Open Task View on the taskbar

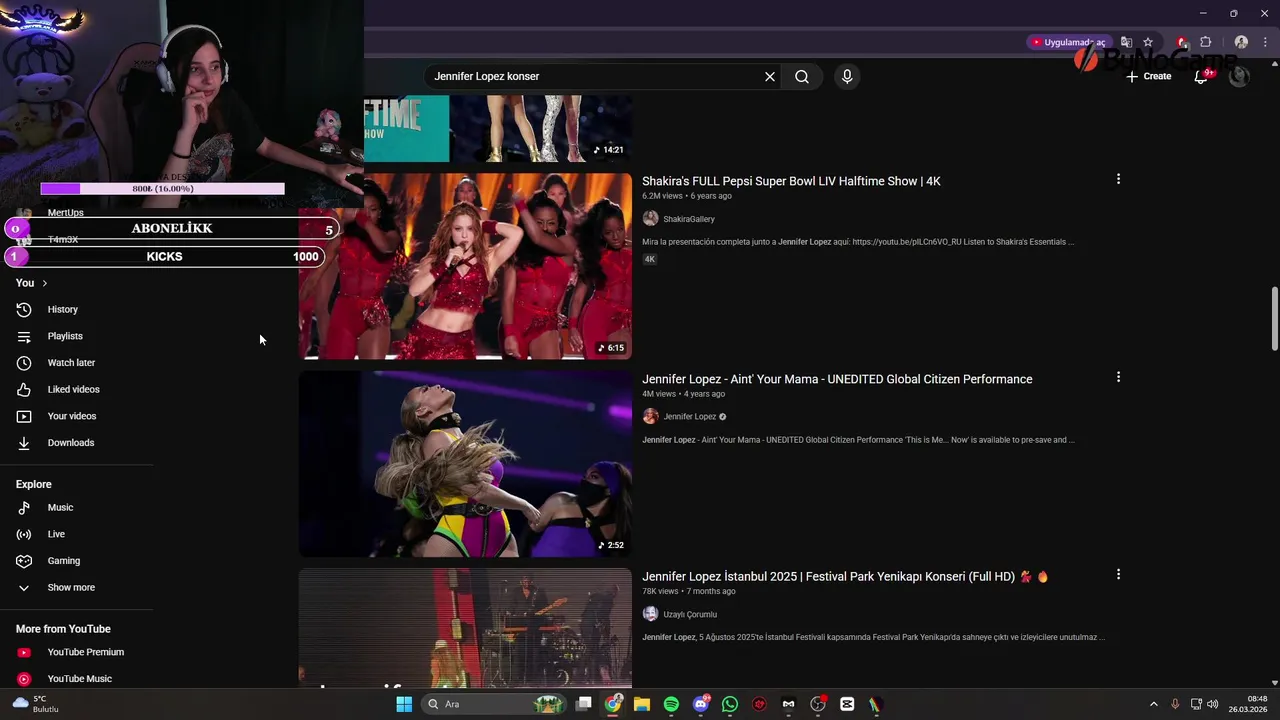584,704
